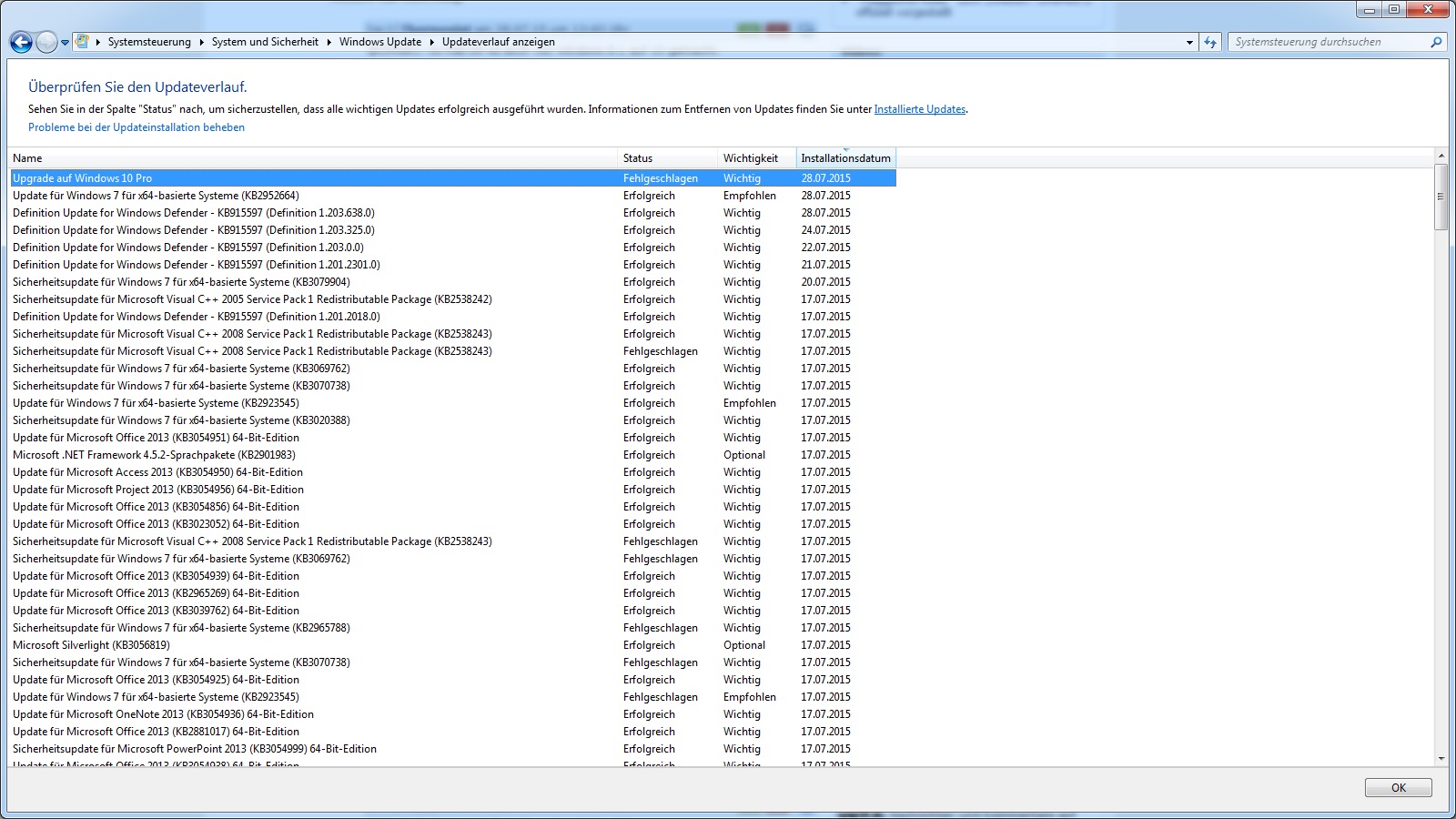Screen dimensions: 1456x819
Task: Select Microsoft OneNote 2013 update row
Action: pos(453,714)
